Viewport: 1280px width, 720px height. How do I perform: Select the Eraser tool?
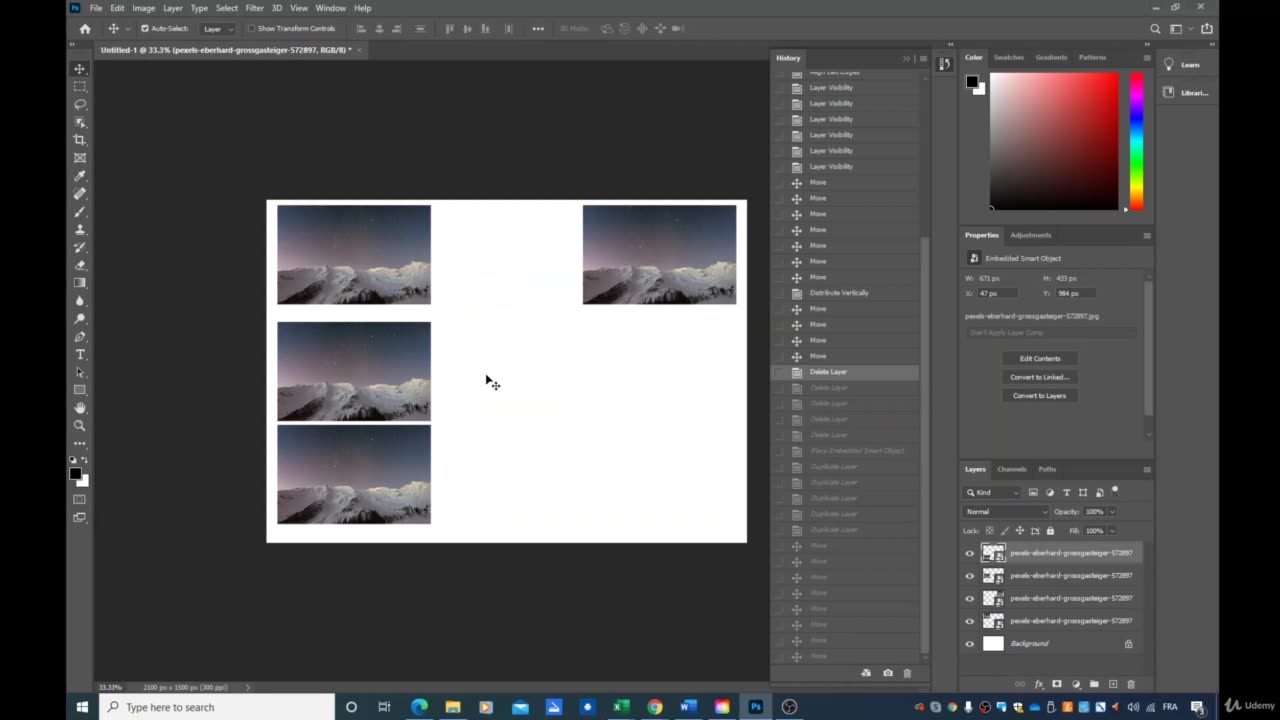click(x=80, y=265)
